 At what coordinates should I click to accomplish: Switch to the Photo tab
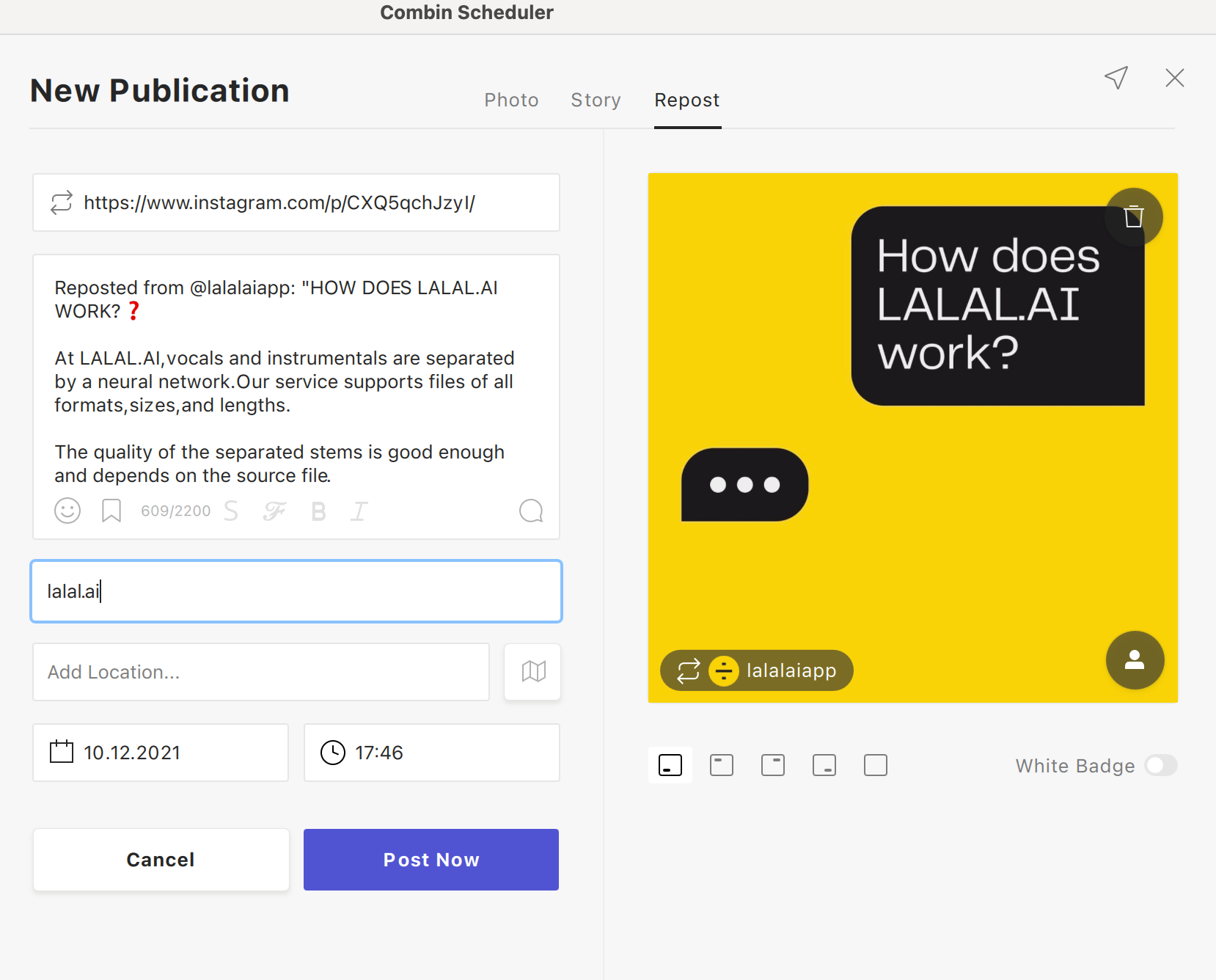(511, 100)
